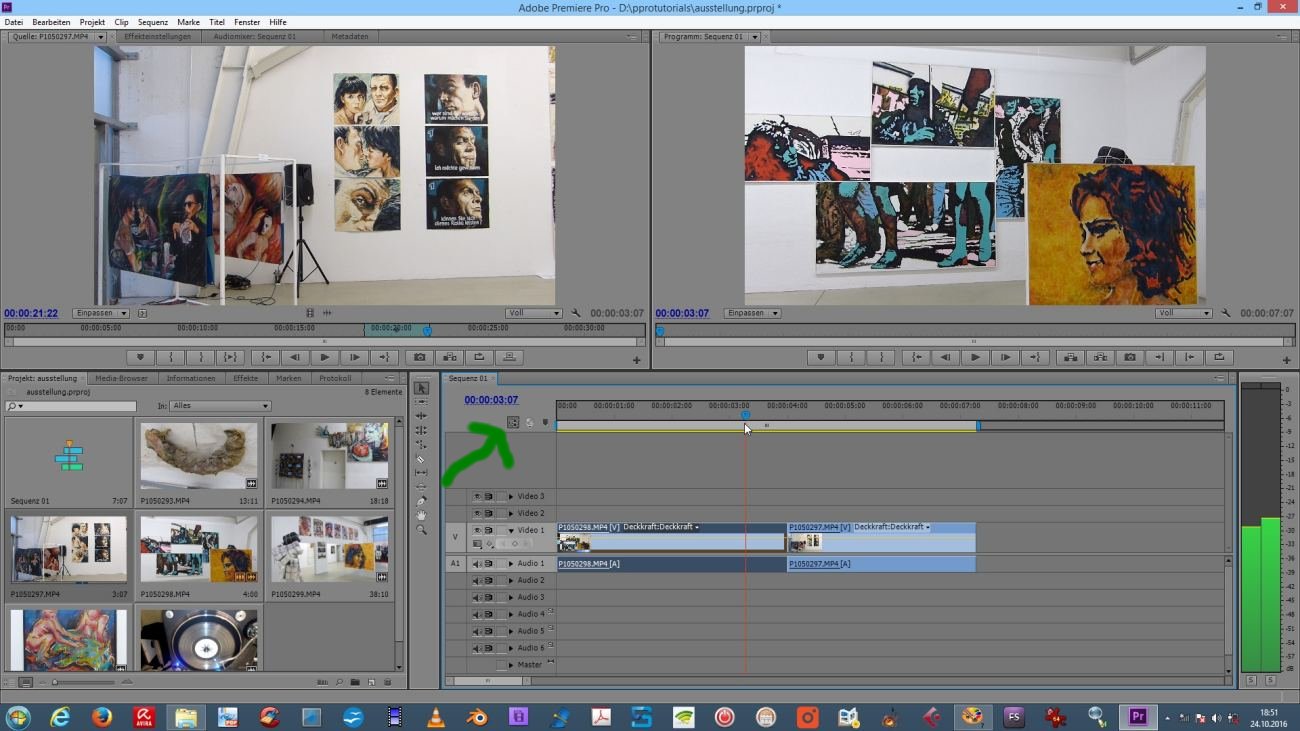Open Source monitor settings wrench
Screen dimensions: 1300x731
pyautogui.click(x=576, y=313)
